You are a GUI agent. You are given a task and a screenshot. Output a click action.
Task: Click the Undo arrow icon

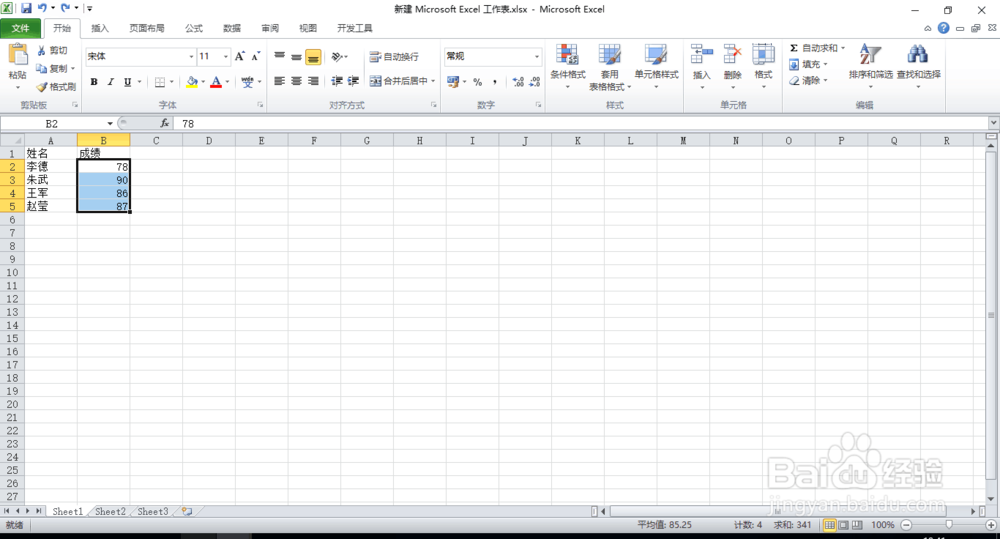click(x=42, y=8)
